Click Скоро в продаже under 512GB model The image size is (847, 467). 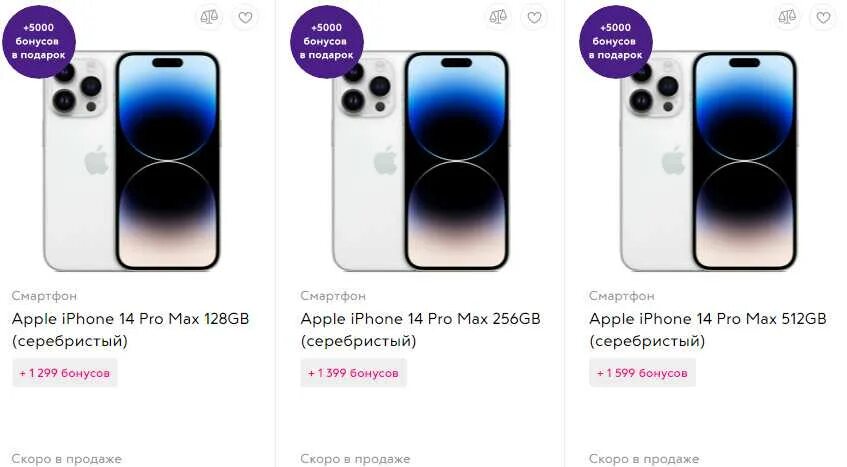coord(644,459)
